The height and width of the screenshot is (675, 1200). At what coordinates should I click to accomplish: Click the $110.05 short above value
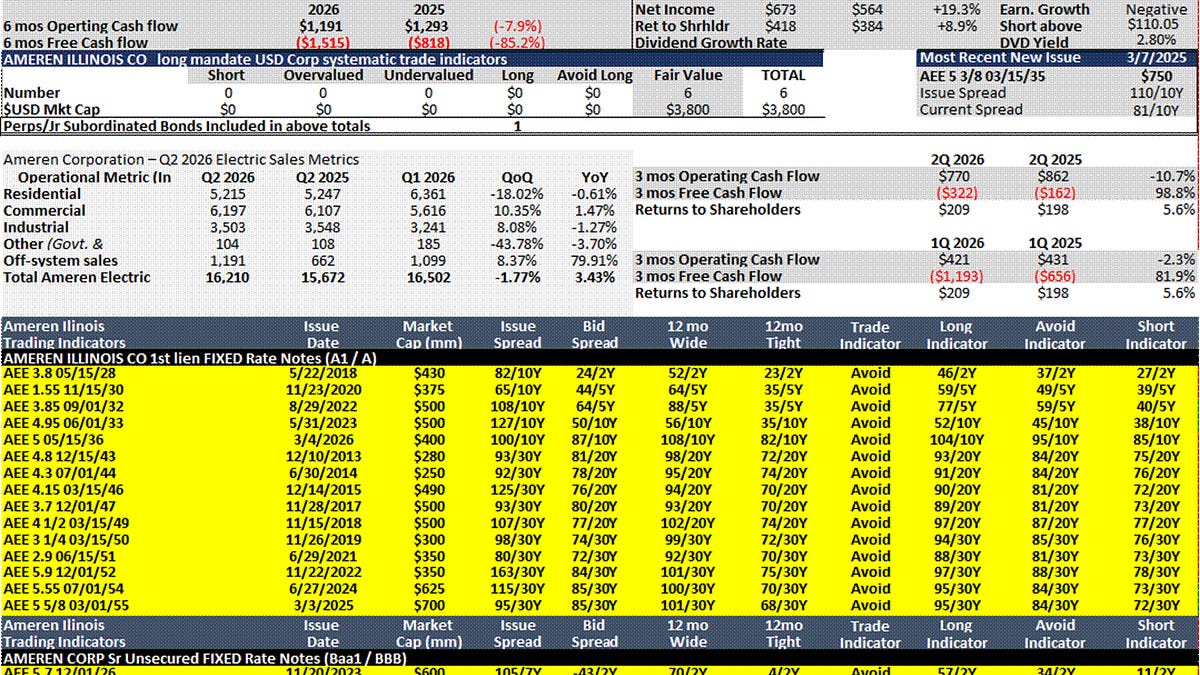tap(1152, 26)
